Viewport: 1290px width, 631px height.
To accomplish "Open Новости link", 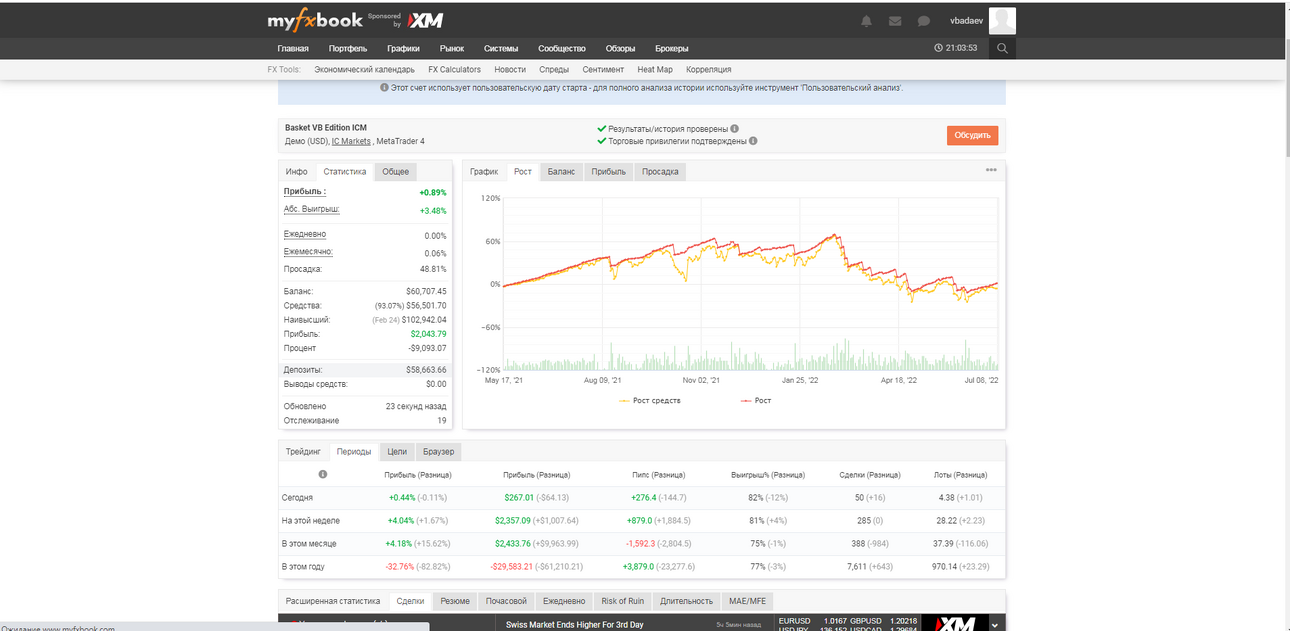I will [510, 70].
